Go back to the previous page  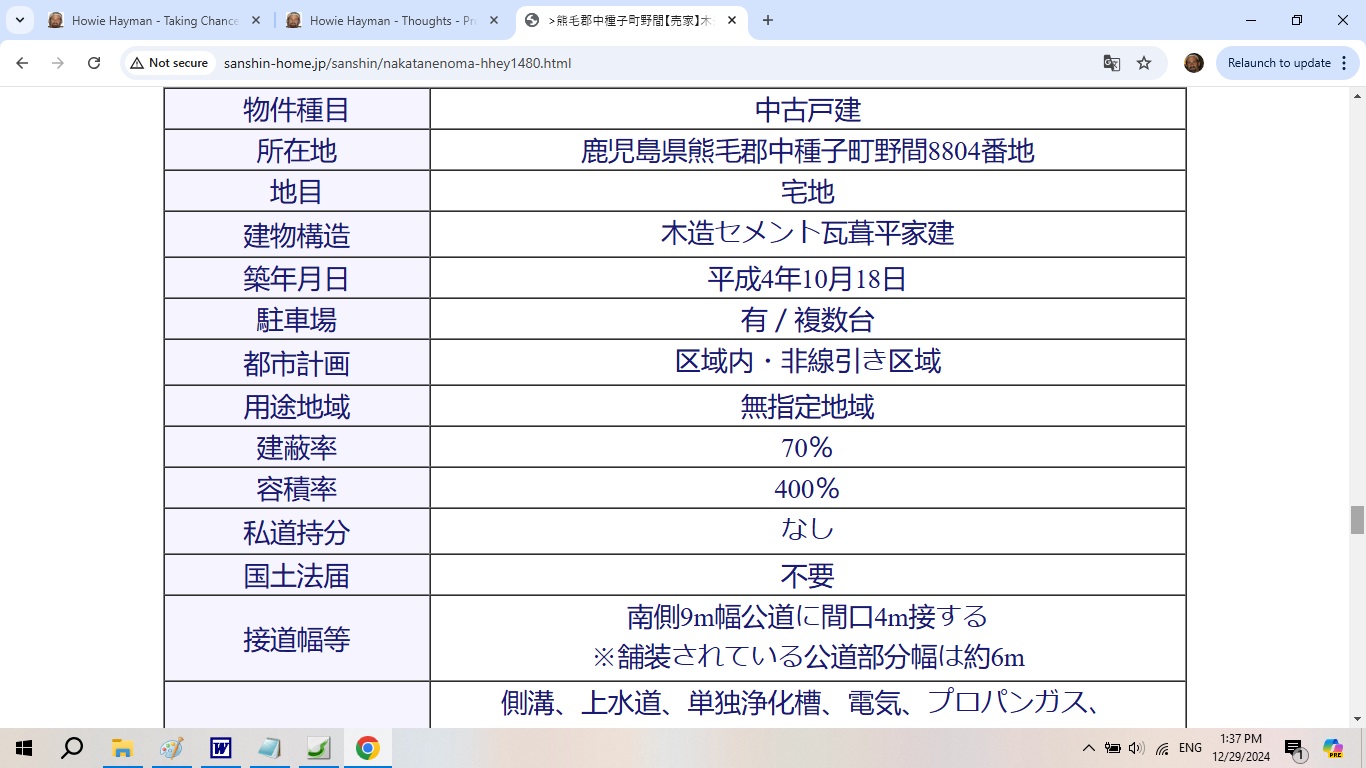[22, 63]
